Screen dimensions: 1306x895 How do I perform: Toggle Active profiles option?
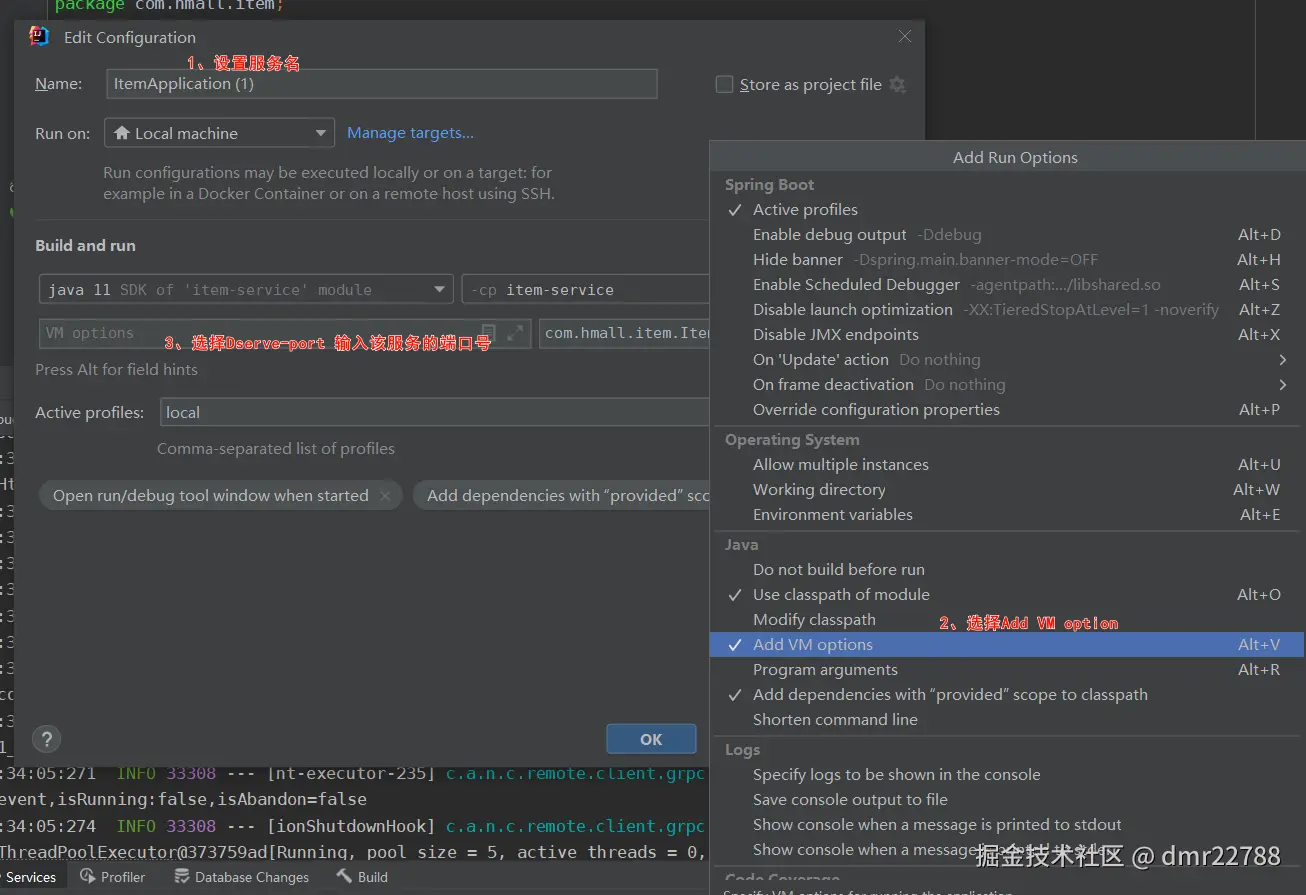point(1007,210)
